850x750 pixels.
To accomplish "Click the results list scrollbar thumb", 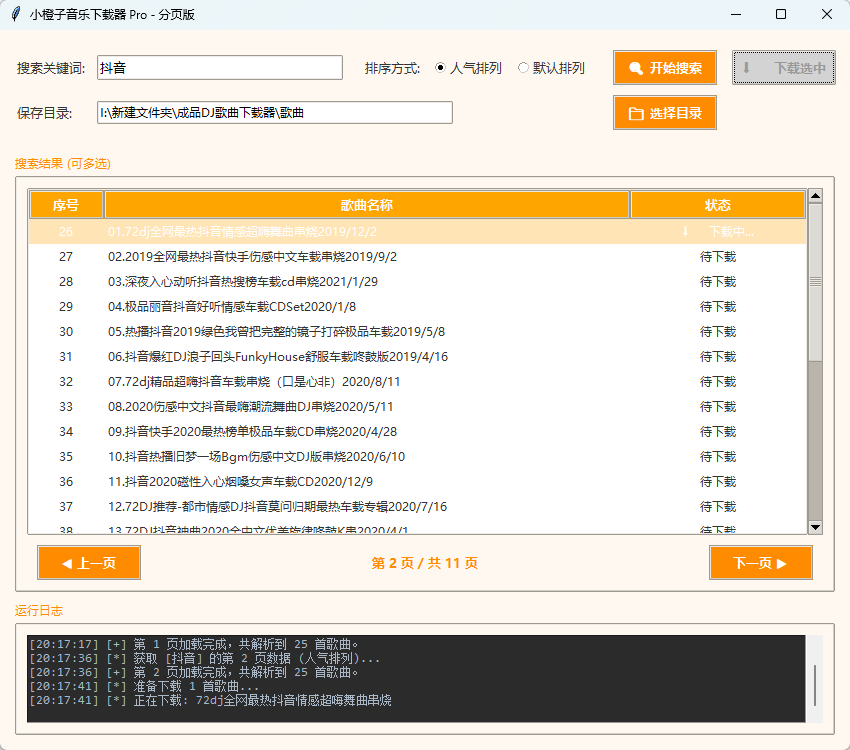I will tap(815, 282).
